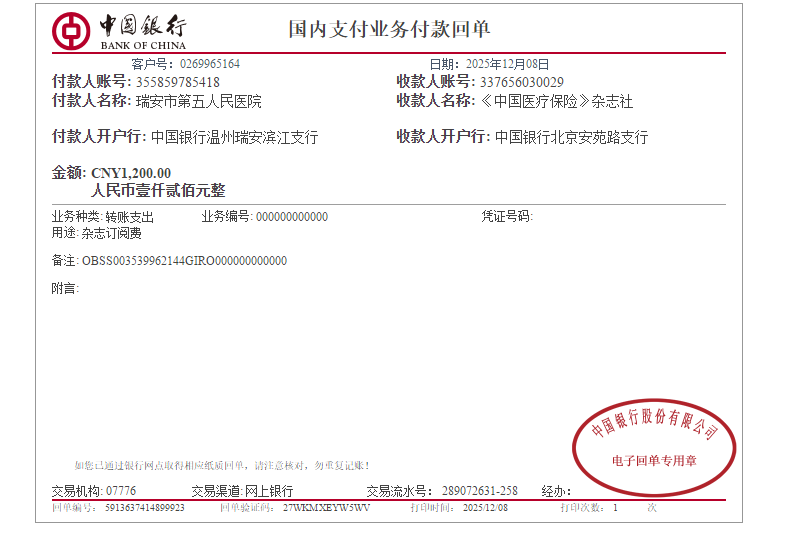Click payee name 《中国医疗保险》杂志社
This screenshot has width=793, height=558.
pyautogui.click(x=556, y=101)
